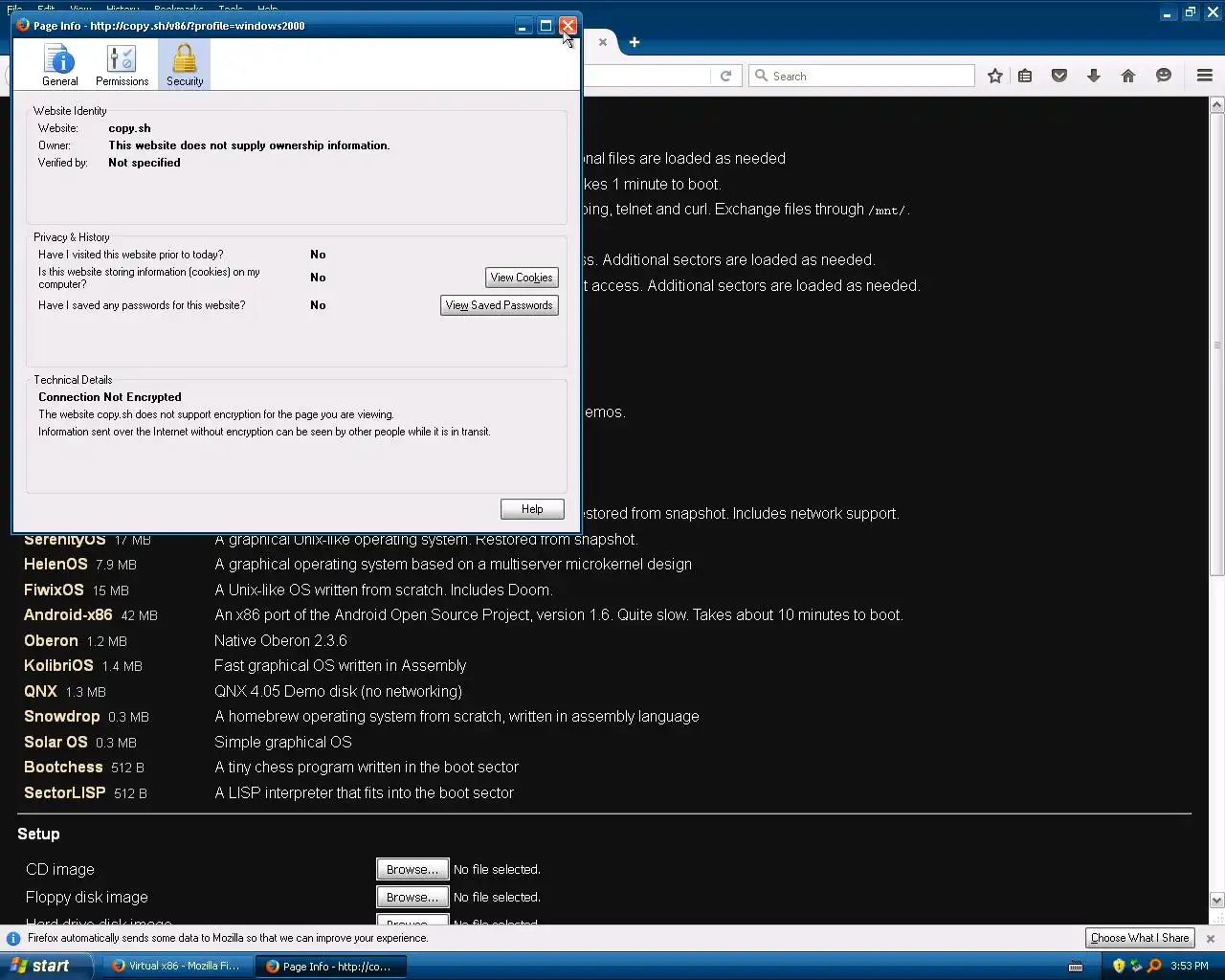Go to the Firefox Home page icon
The width and height of the screenshot is (1225, 980).
point(1128,76)
